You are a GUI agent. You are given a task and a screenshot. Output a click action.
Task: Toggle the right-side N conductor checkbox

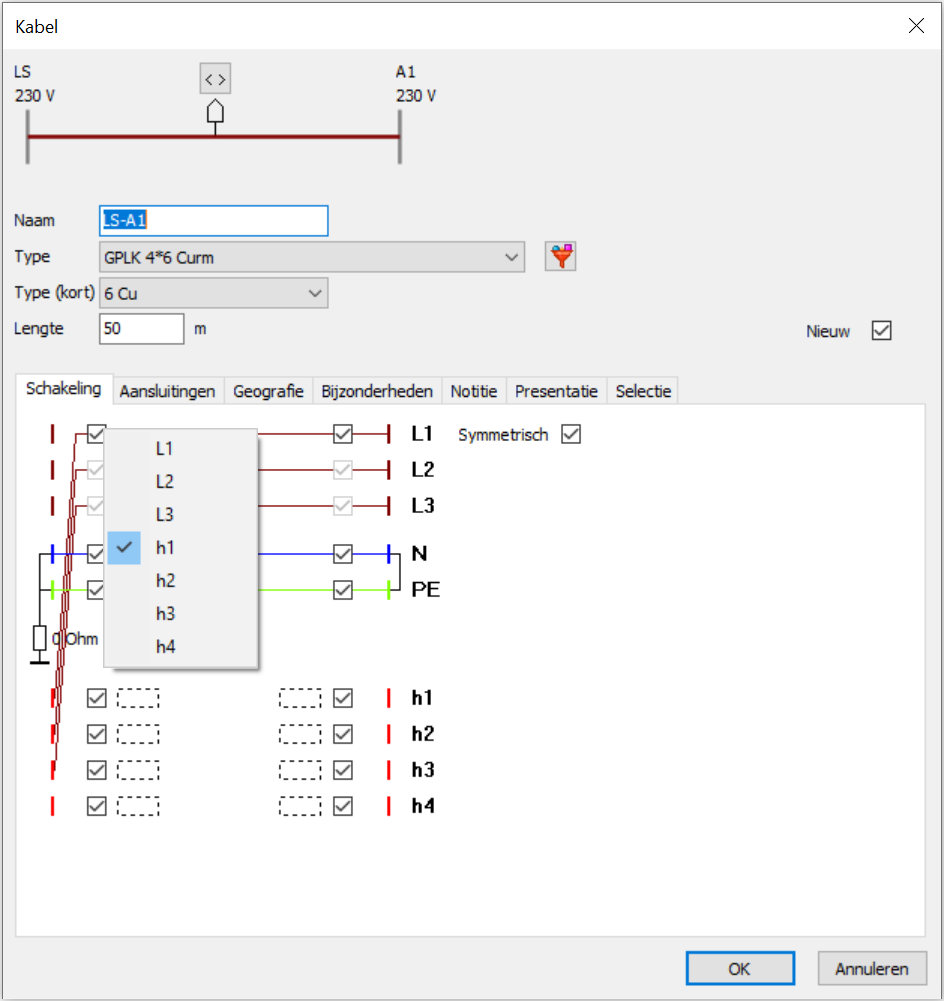[x=343, y=554]
